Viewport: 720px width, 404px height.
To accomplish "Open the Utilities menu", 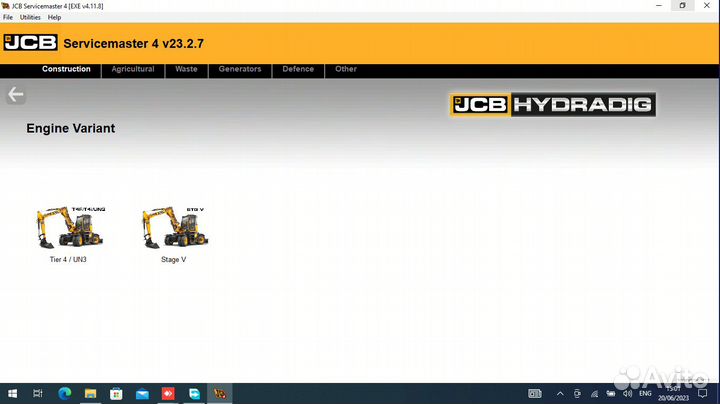I will click(x=30, y=17).
